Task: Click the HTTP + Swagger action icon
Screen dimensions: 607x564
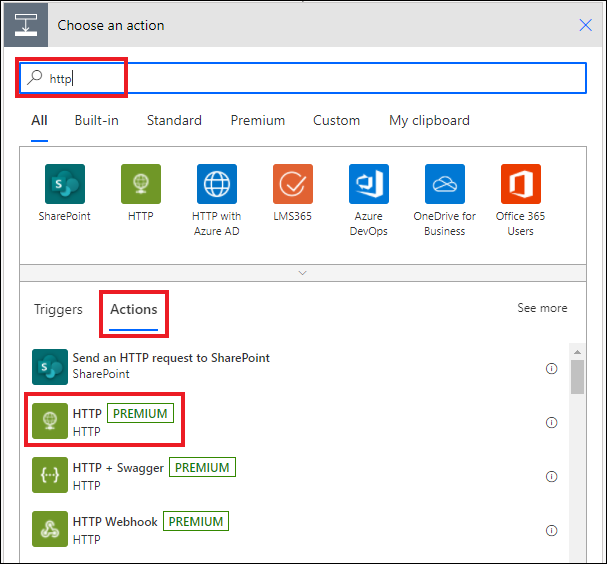Action: pyautogui.click(x=50, y=475)
